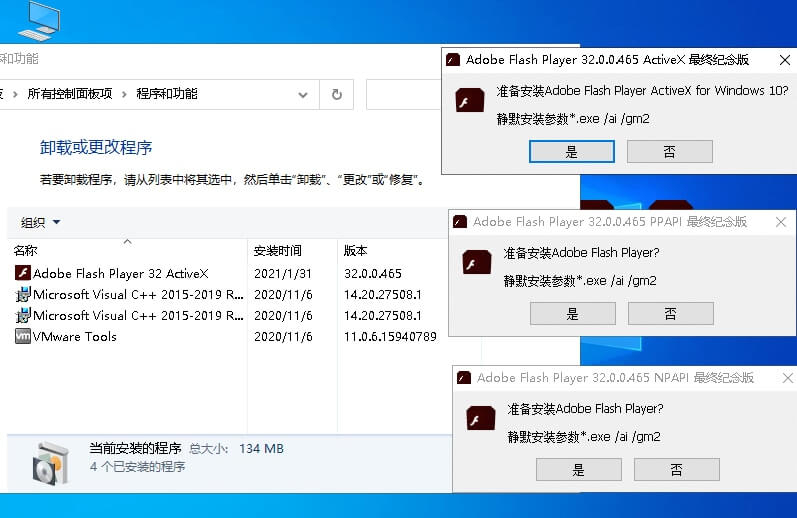Expand the 程序和功能 breadcrumb chevron
The width and height of the screenshot is (797, 518).
(125, 94)
